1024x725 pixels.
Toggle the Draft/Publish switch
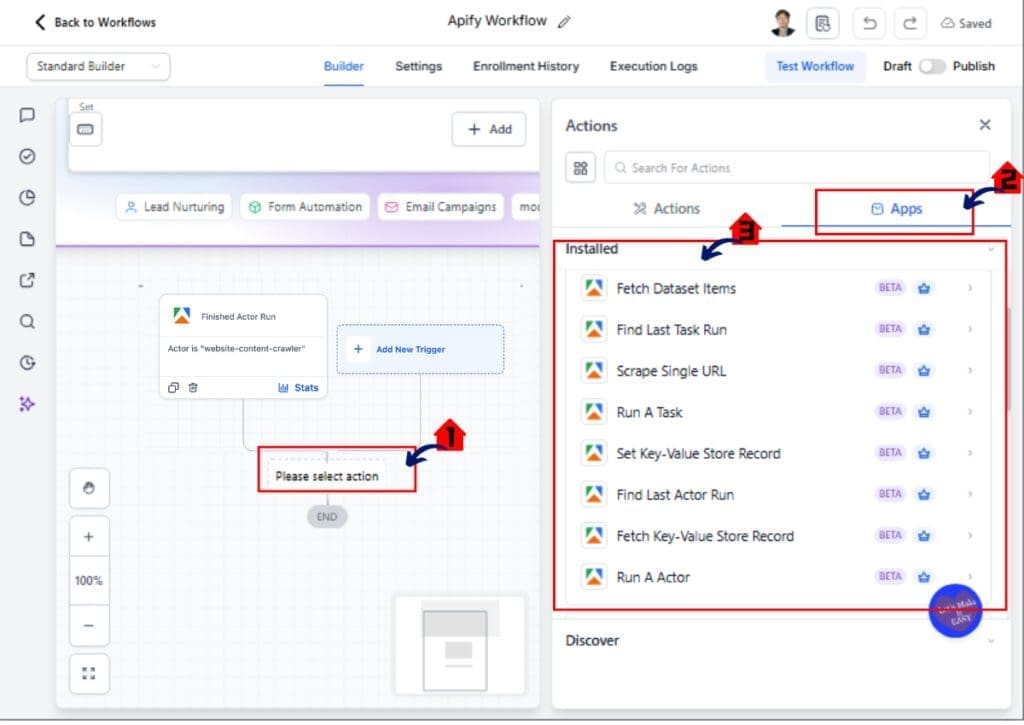[932, 67]
